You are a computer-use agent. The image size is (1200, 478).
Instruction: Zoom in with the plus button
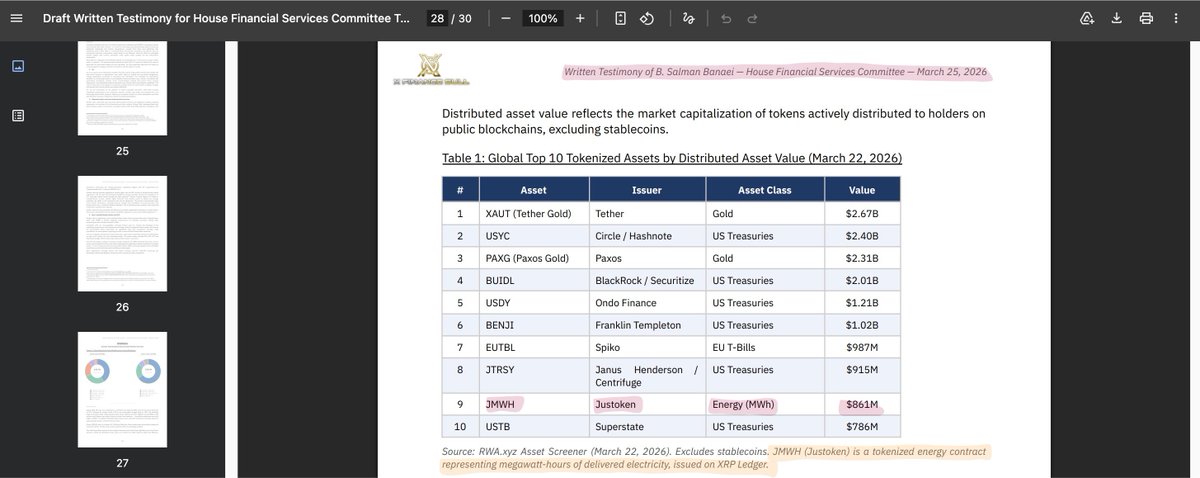click(580, 19)
